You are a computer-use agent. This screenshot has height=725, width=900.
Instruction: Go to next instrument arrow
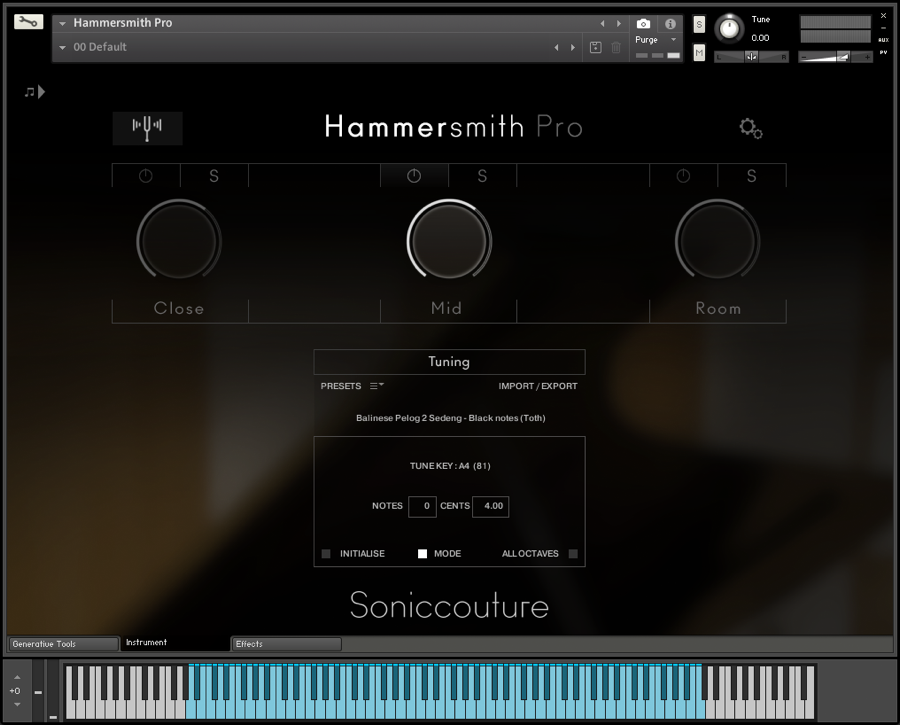[619, 24]
